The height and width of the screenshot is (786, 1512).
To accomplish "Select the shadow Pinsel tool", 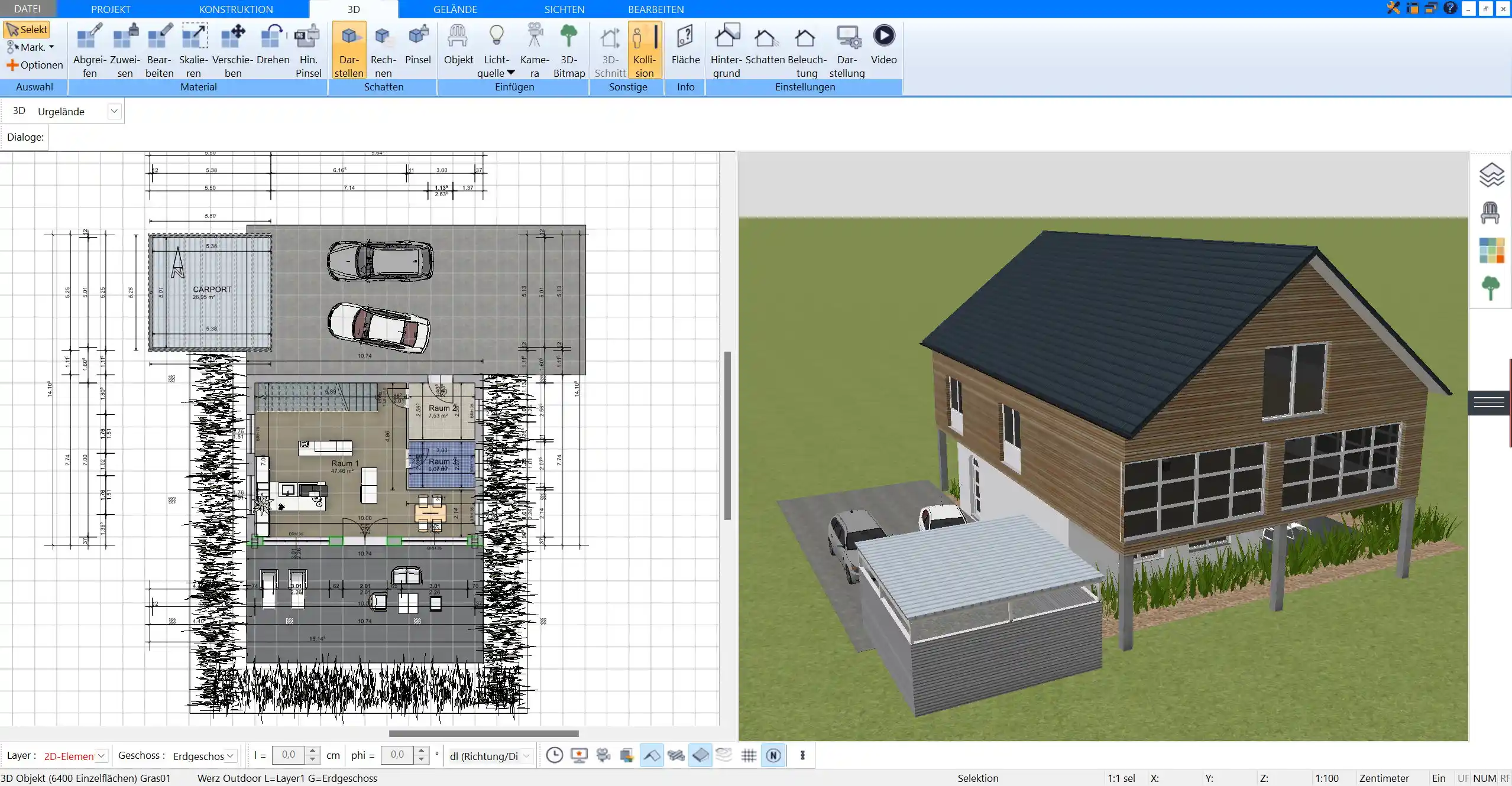I will point(418,44).
